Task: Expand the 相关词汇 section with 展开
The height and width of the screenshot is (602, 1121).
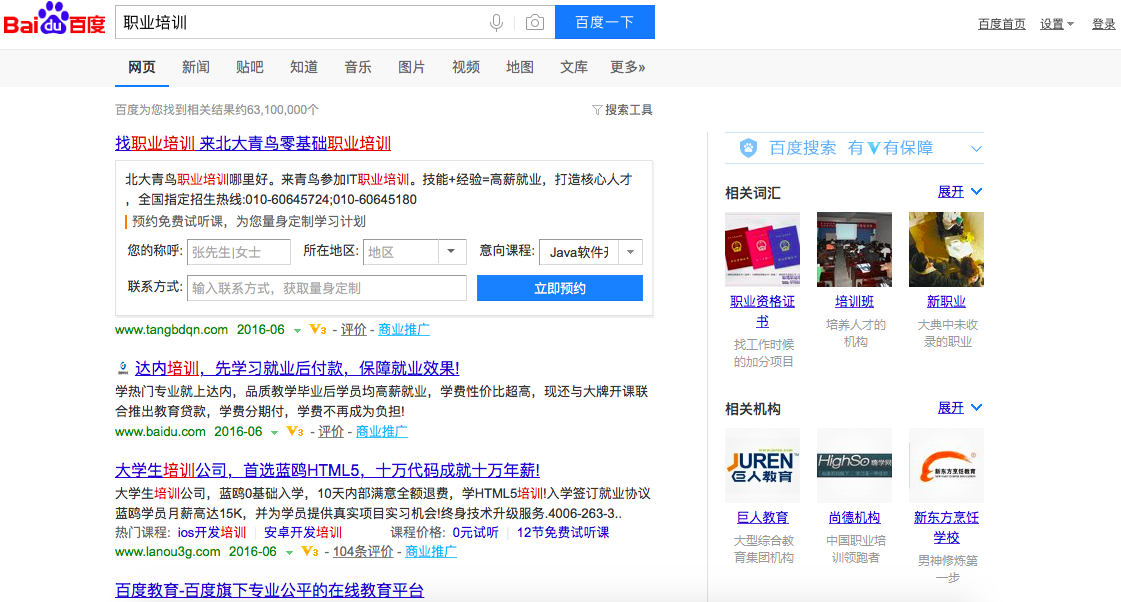Action: tap(959, 192)
